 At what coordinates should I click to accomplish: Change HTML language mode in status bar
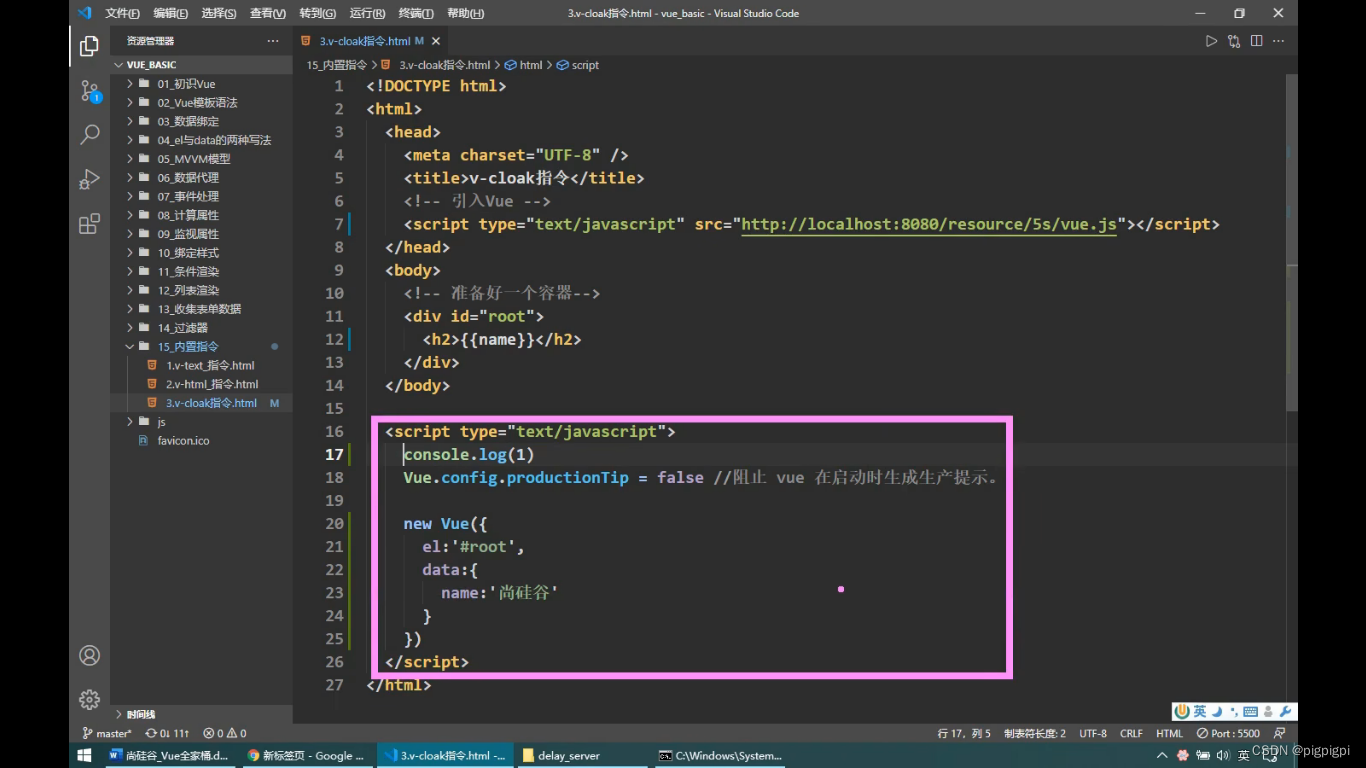click(1169, 733)
